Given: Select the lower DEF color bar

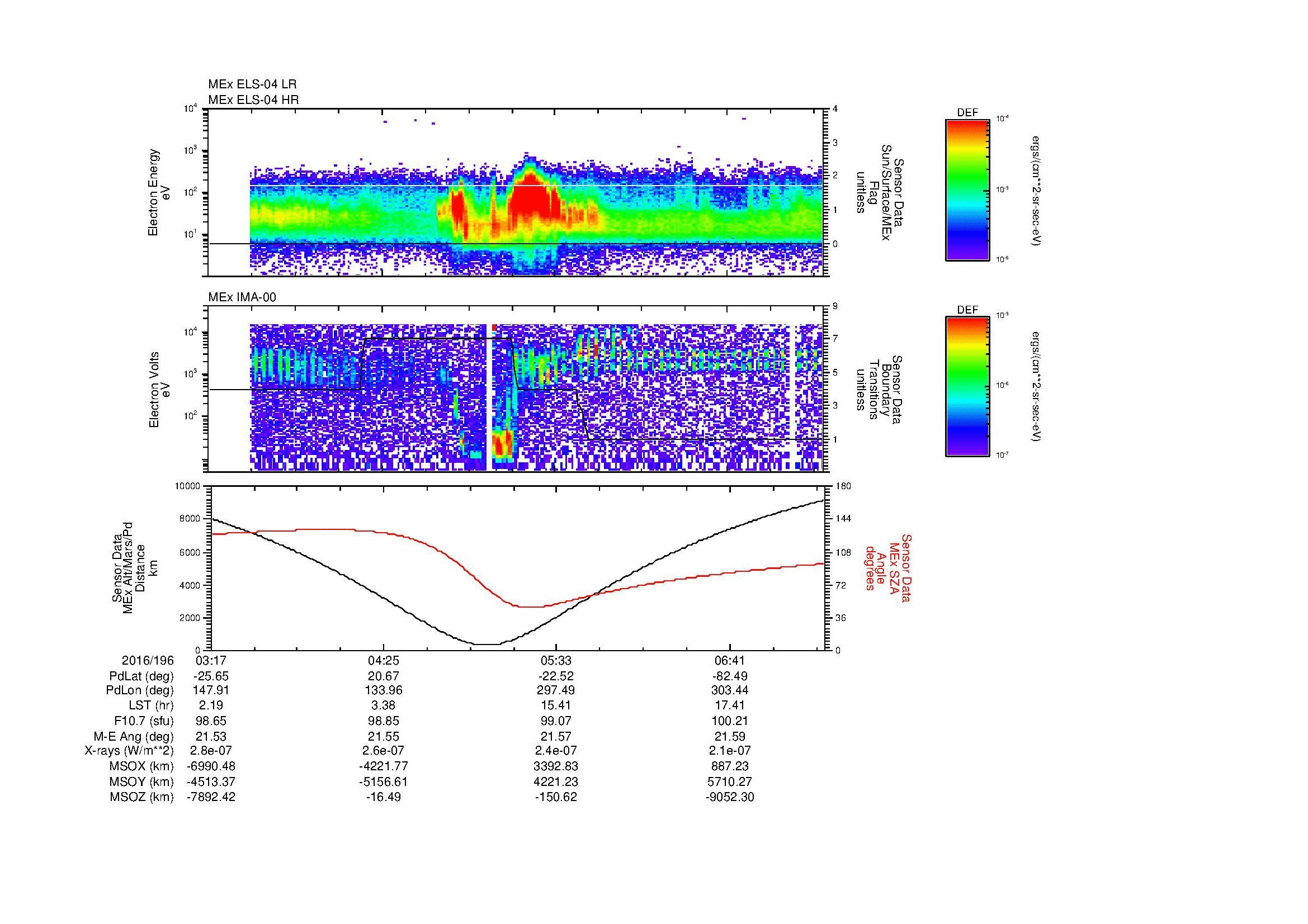Looking at the screenshot, I should point(967,387).
